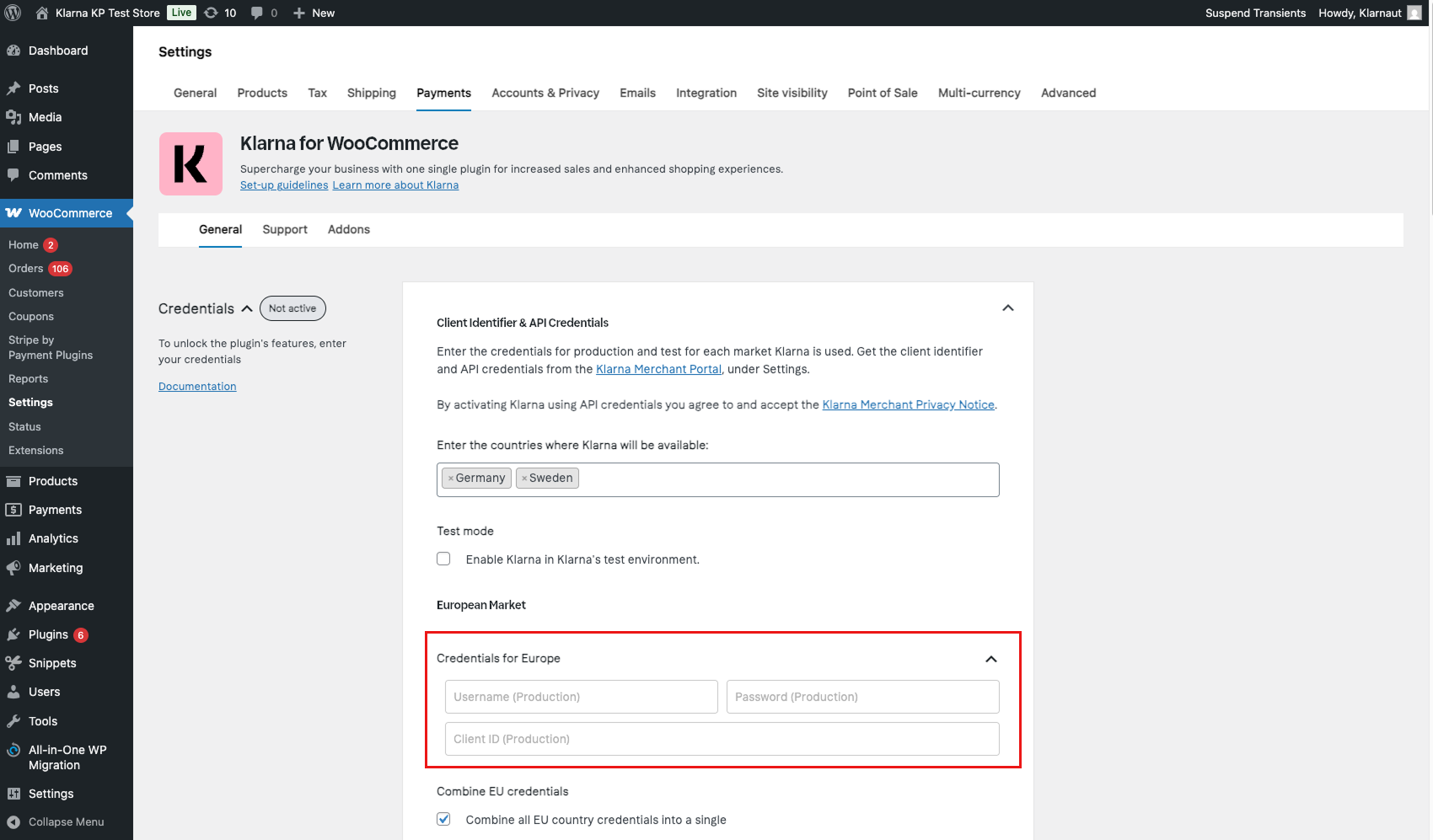Open the Emails settings tab
Viewport: 1433px width, 840px height.
(x=637, y=93)
